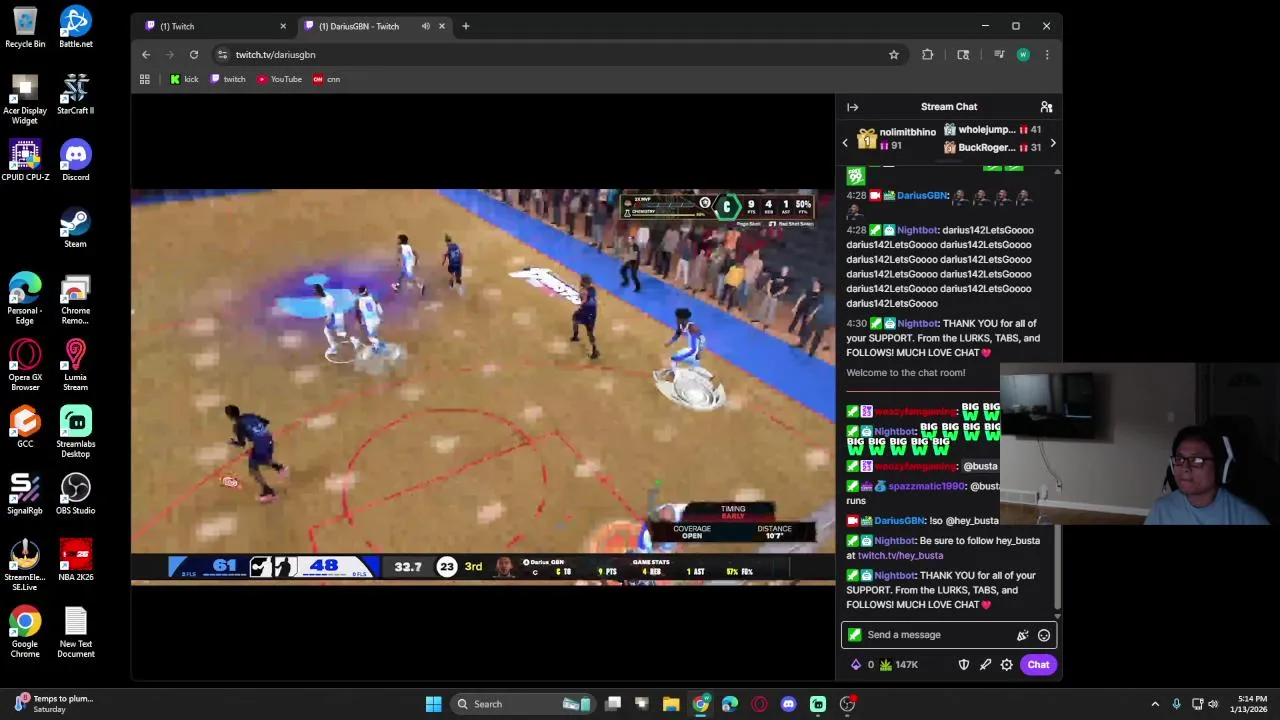Open the 147K channel points balance
The image size is (1280, 720).
[x=899, y=665]
